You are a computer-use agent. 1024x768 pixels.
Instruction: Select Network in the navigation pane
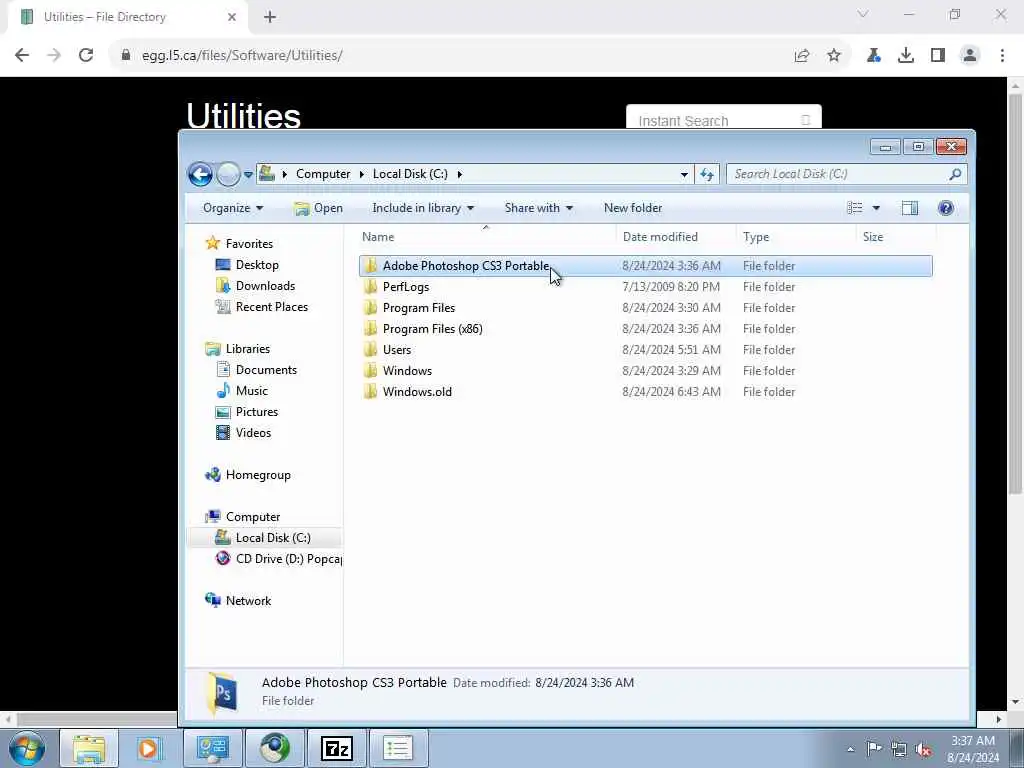coord(238,600)
